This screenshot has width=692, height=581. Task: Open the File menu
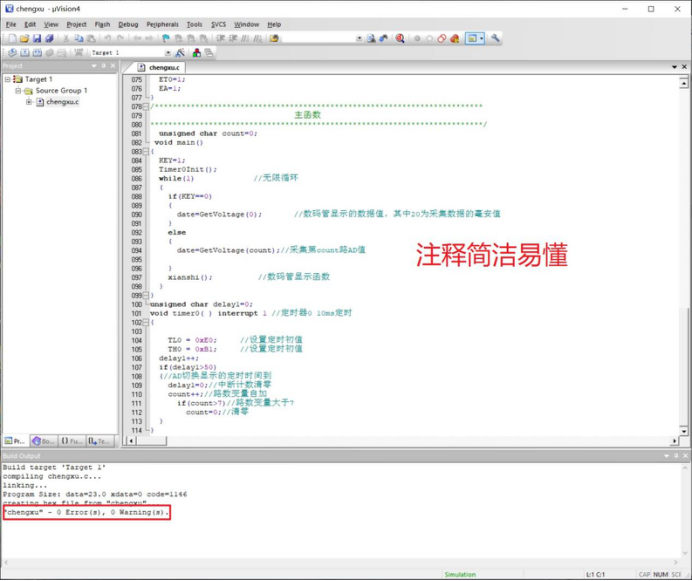11,24
